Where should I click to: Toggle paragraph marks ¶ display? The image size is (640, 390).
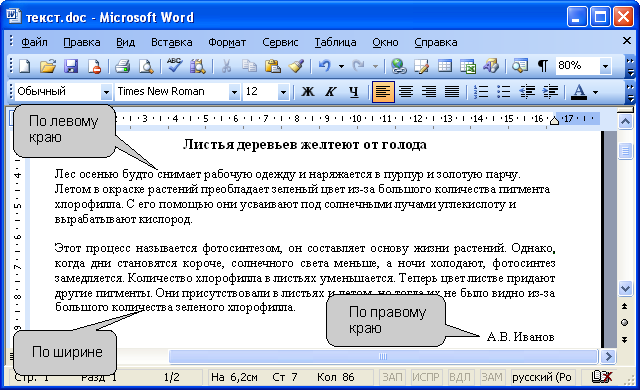(x=543, y=66)
